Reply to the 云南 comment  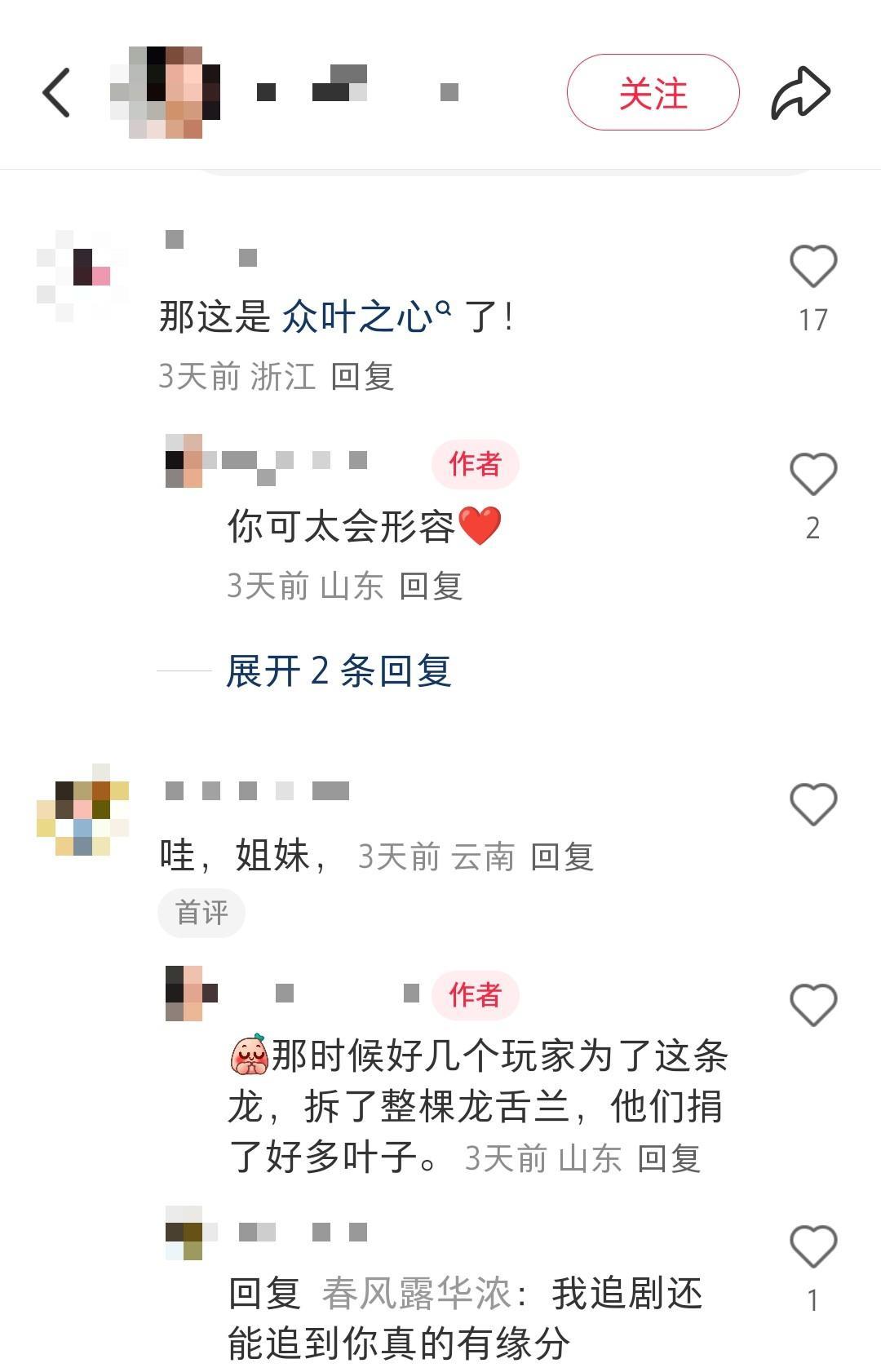[562, 856]
